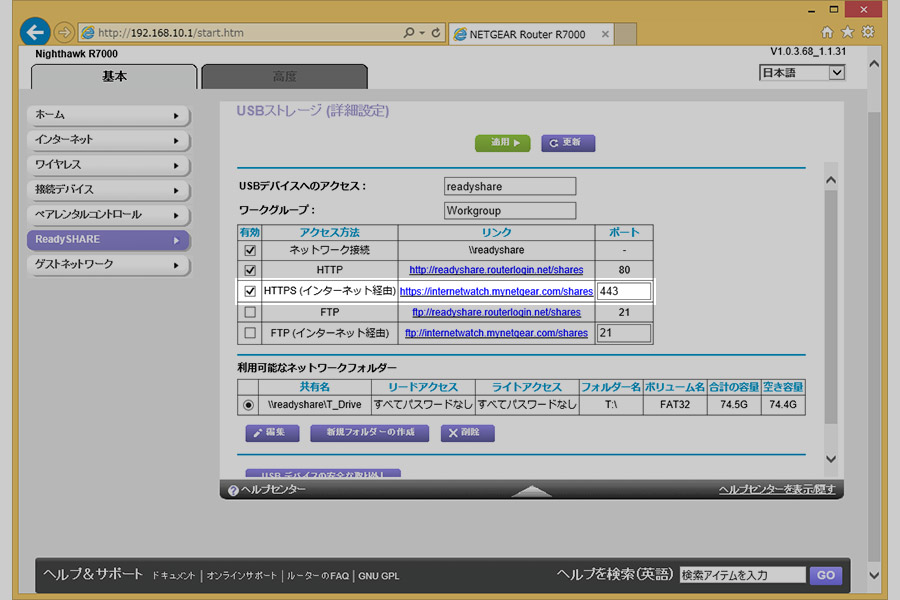Open the 日本語 language dropdown
The width and height of the screenshot is (900, 600).
(802, 73)
